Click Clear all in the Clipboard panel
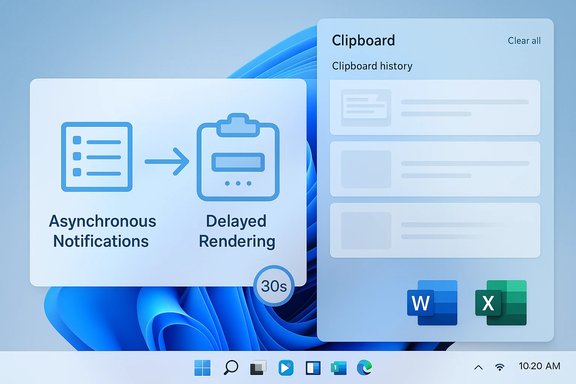The image size is (576, 384). coord(524,40)
